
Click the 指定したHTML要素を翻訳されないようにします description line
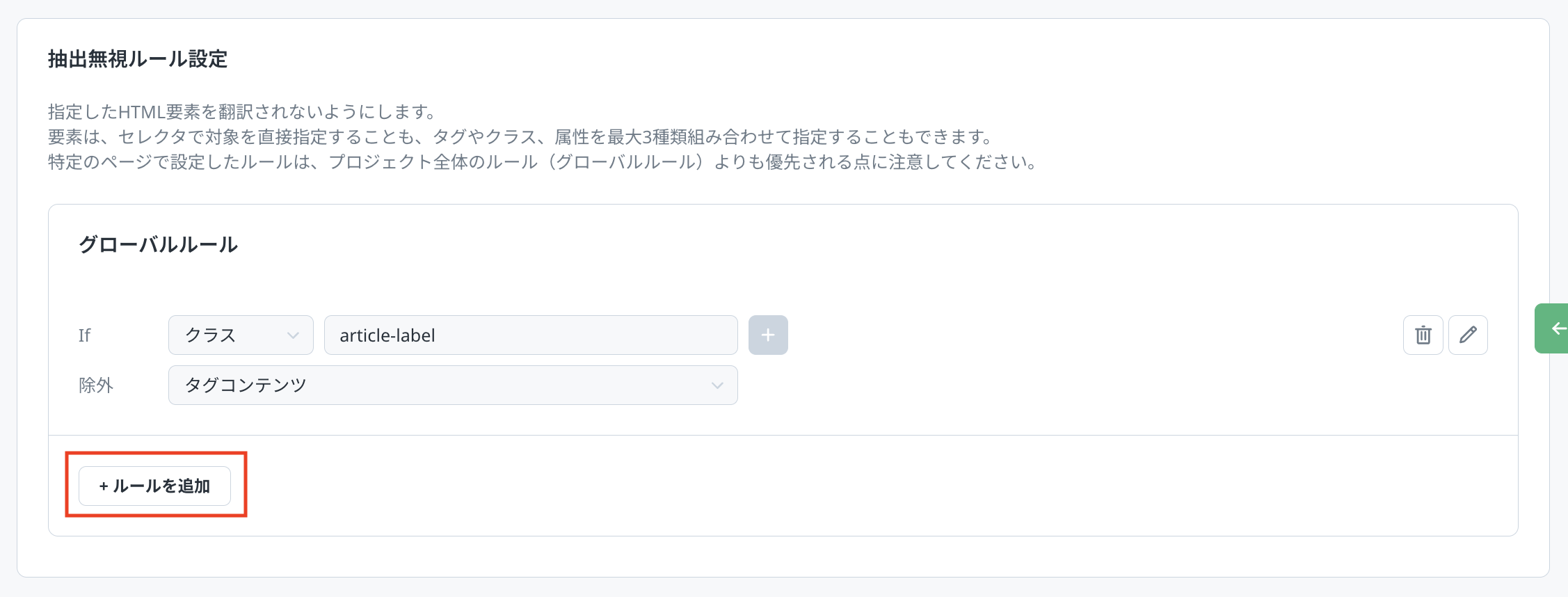[x=242, y=111]
